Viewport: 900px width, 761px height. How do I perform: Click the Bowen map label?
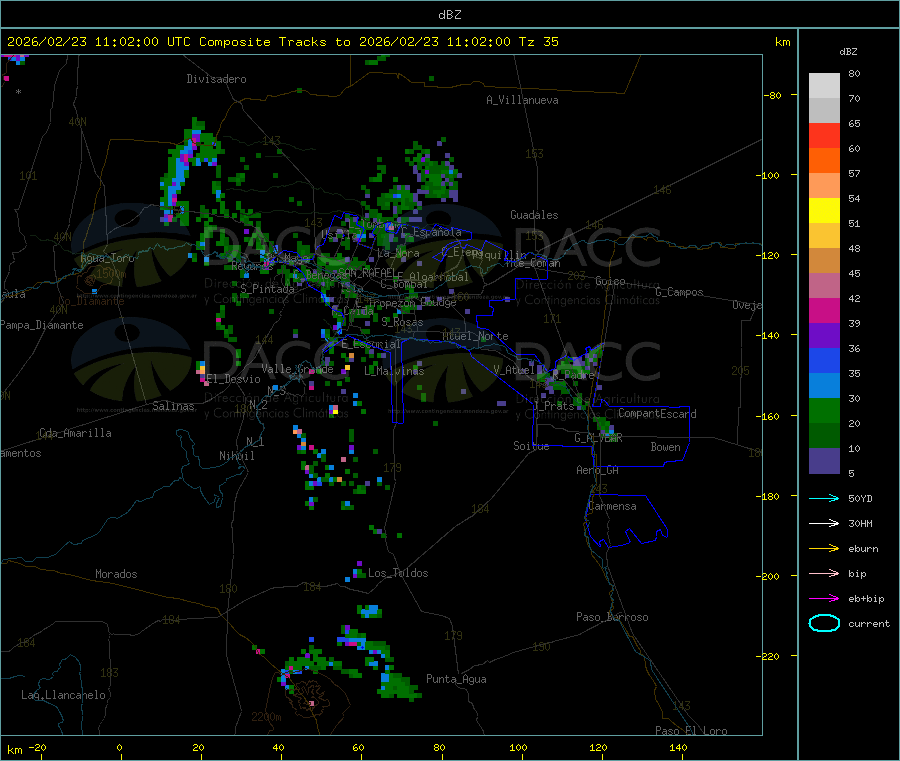coord(666,447)
